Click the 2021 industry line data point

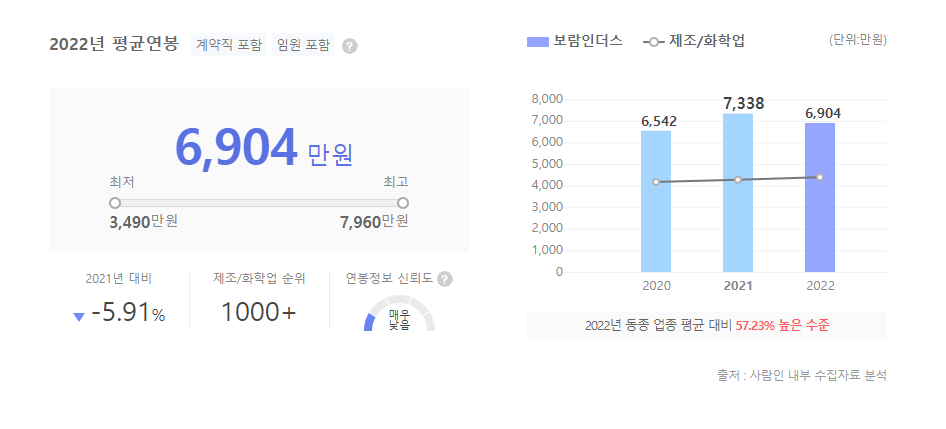(738, 180)
